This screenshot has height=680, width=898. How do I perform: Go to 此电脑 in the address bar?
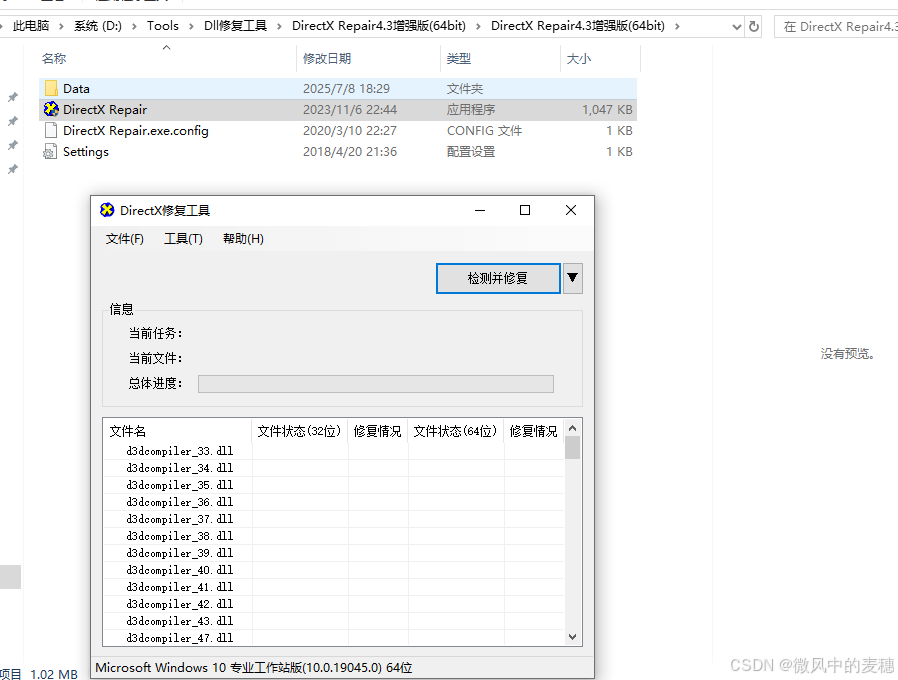[x=31, y=26]
